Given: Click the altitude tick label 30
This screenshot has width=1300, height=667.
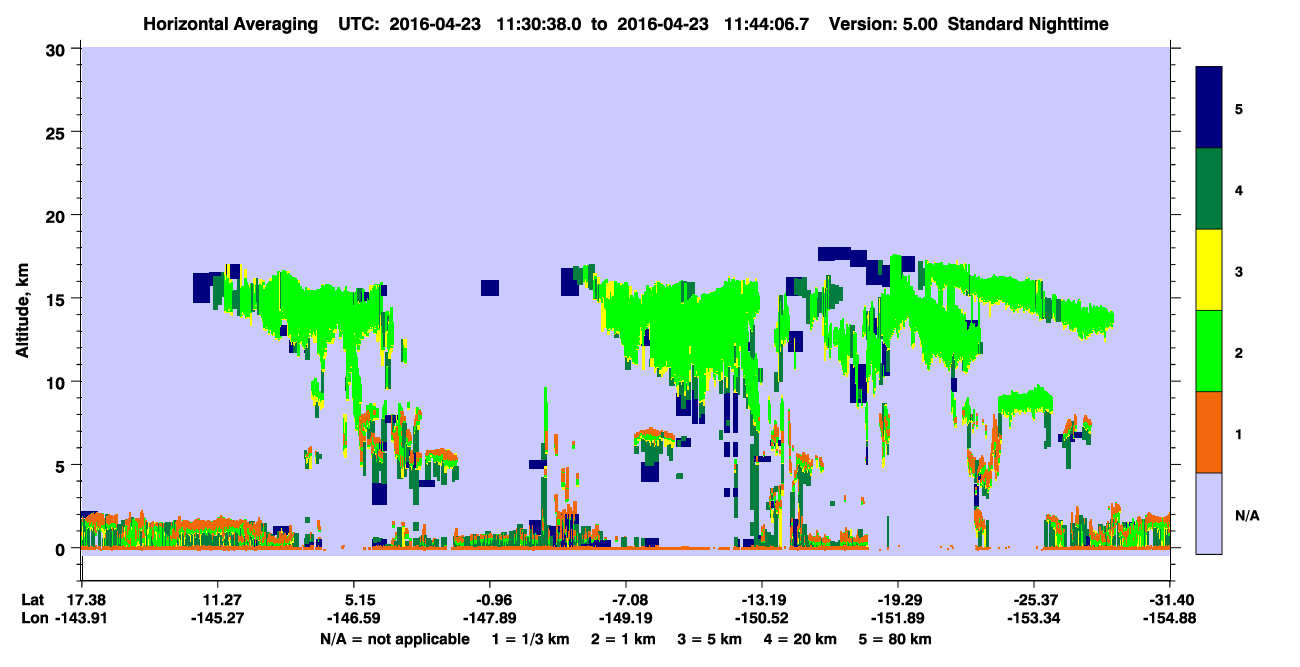Looking at the screenshot, I should pyautogui.click(x=58, y=48).
